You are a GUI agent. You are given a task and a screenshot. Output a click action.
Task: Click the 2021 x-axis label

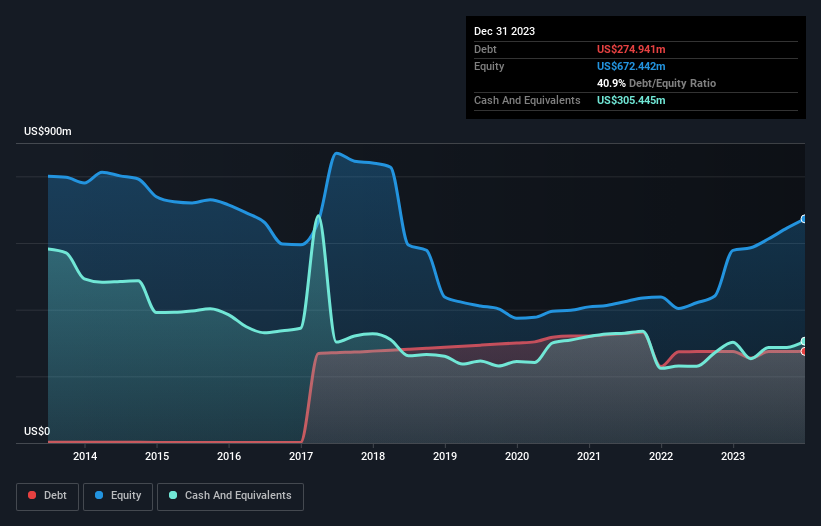(589, 456)
